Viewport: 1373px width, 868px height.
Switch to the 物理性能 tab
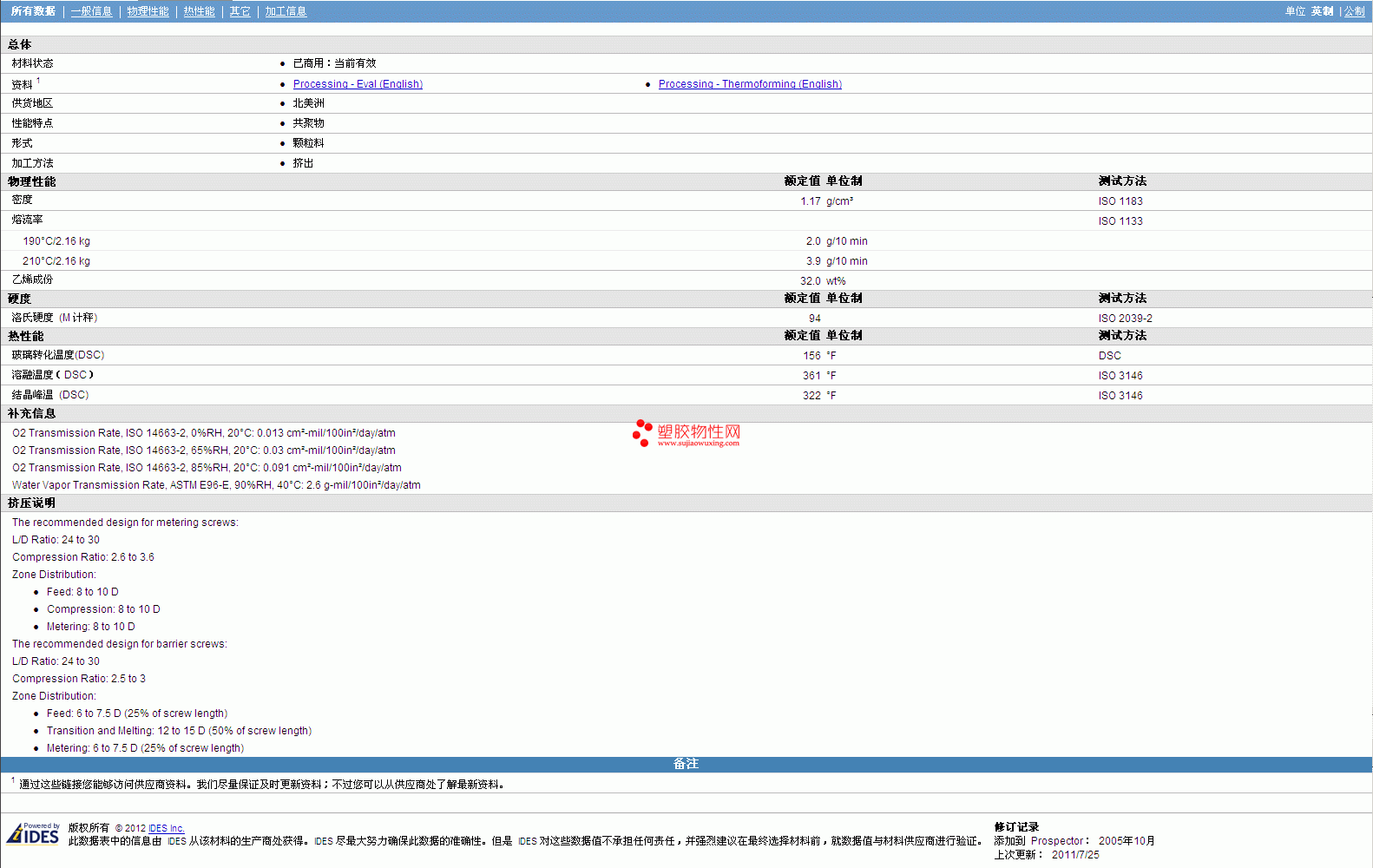(148, 11)
